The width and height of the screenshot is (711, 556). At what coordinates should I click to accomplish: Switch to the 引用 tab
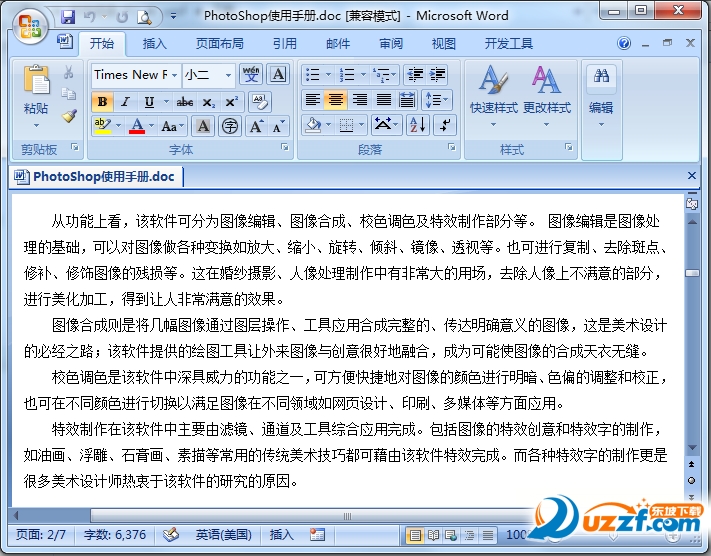(284, 44)
